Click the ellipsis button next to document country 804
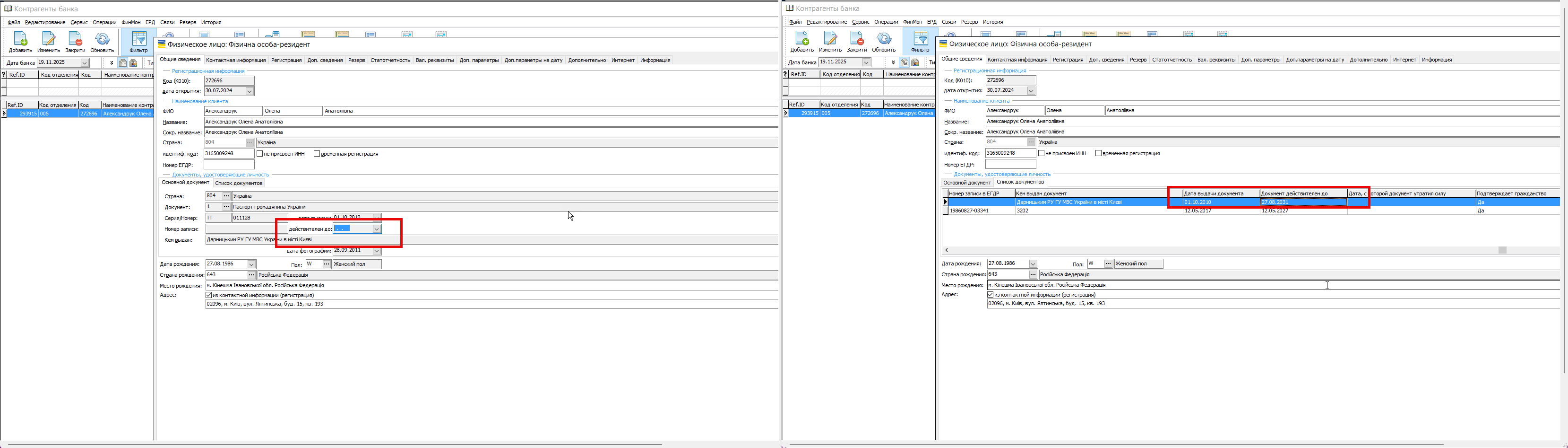Screen dimensions: 1568x448 (x=226, y=196)
